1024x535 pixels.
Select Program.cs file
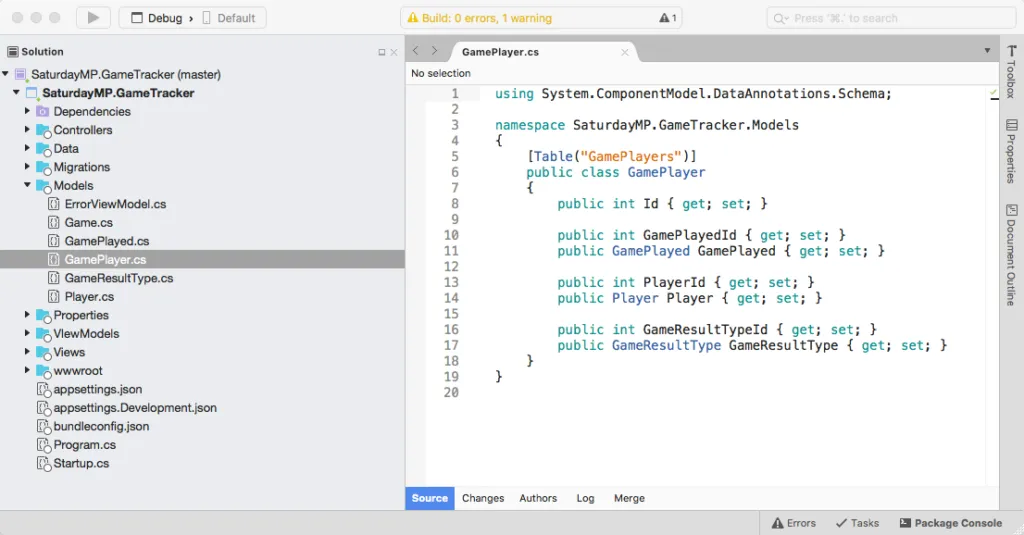pyautogui.click(x=84, y=445)
